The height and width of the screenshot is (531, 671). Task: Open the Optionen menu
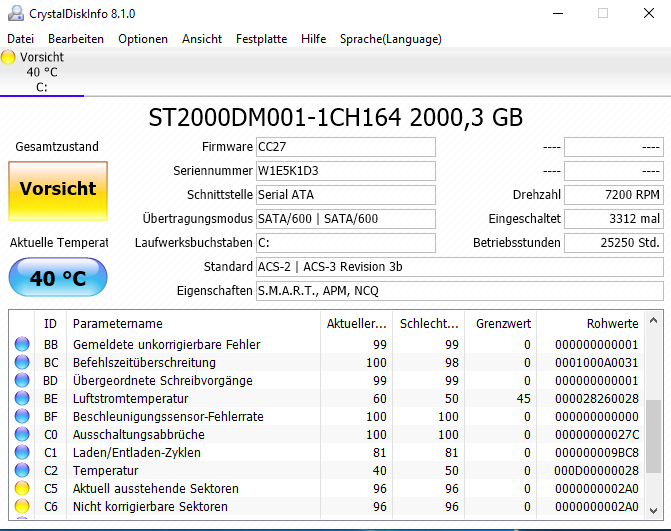click(x=143, y=39)
